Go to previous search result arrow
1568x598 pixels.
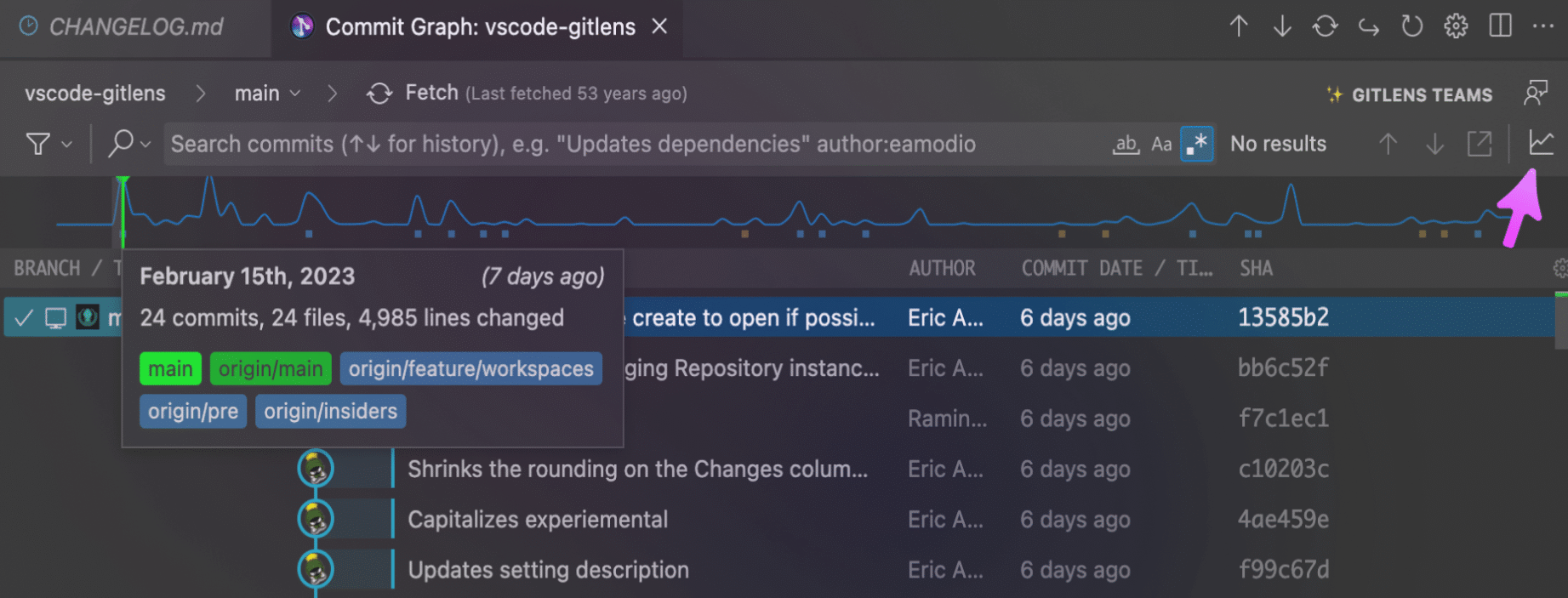click(1388, 144)
